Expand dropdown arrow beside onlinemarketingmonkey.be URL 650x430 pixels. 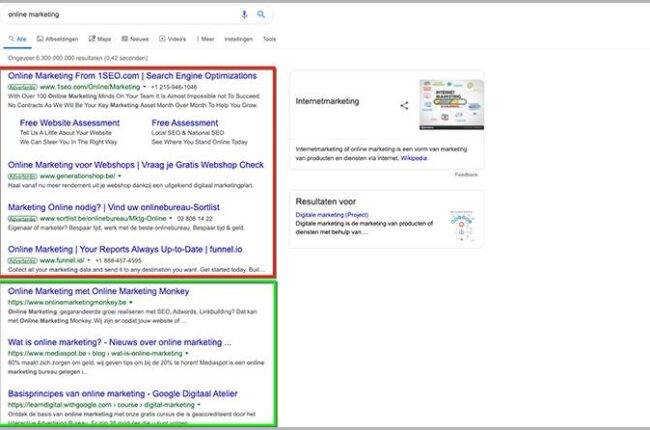click(x=133, y=302)
